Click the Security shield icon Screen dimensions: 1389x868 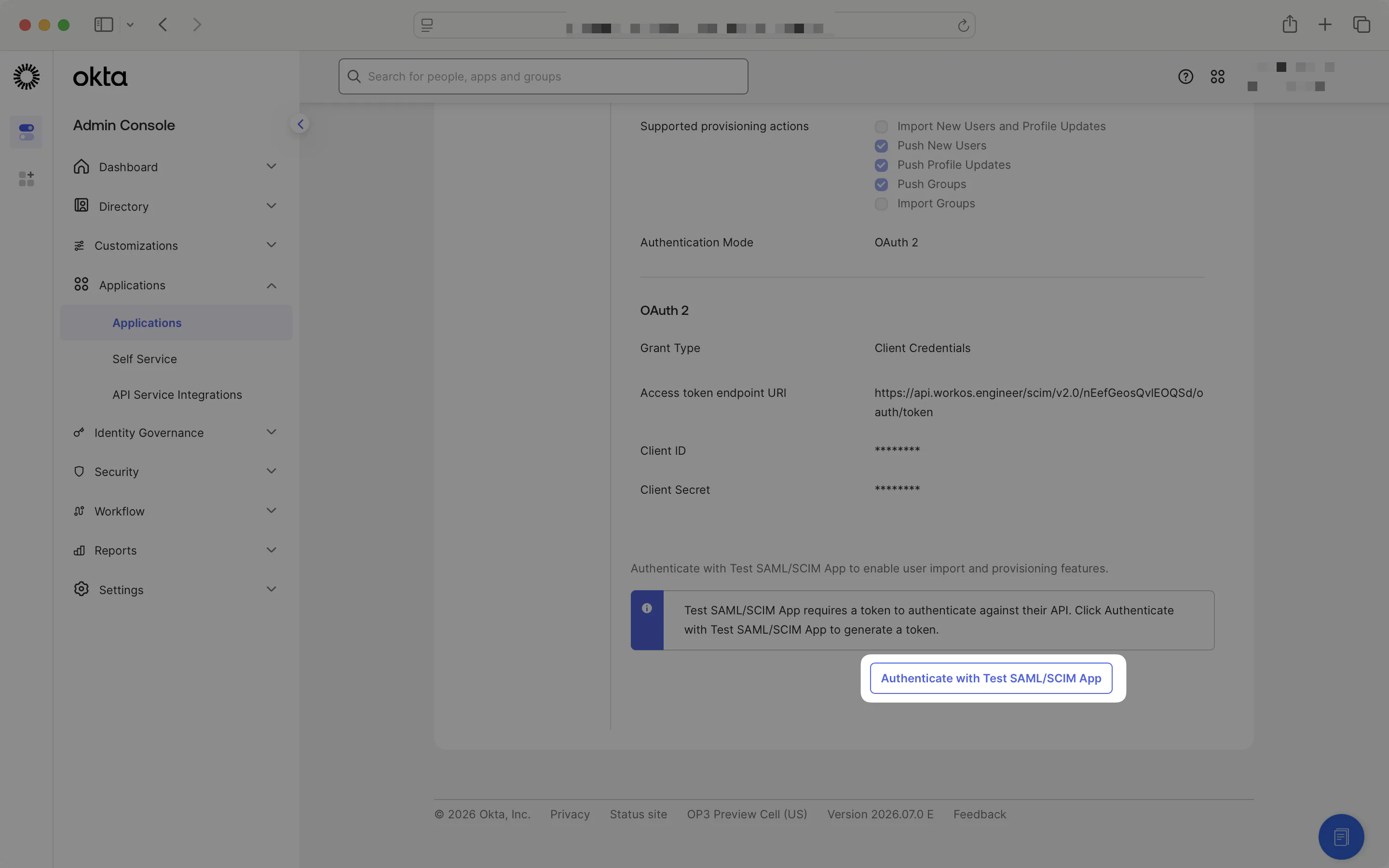pyautogui.click(x=79, y=471)
